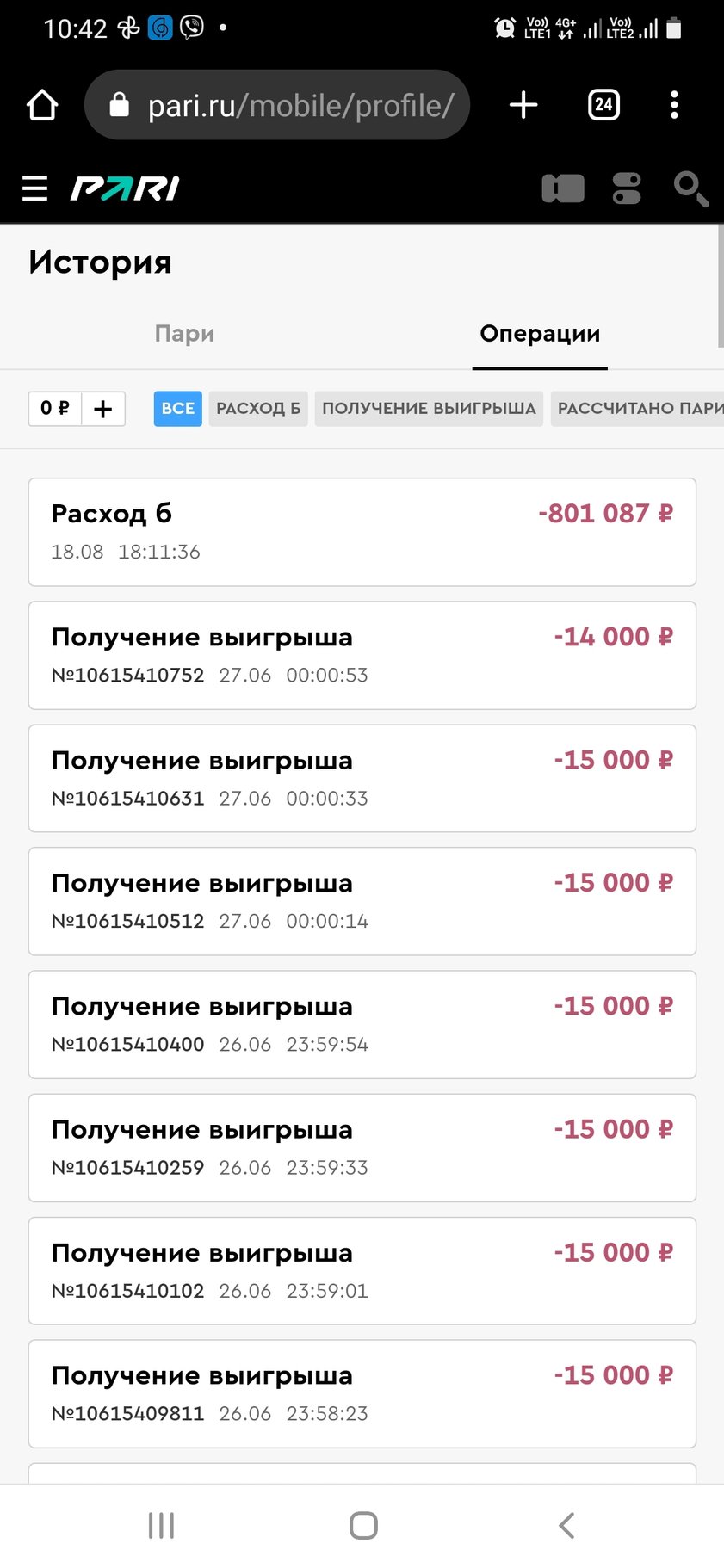Switch to the Пари tab
The width and height of the screenshot is (724, 1568).
(184, 334)
